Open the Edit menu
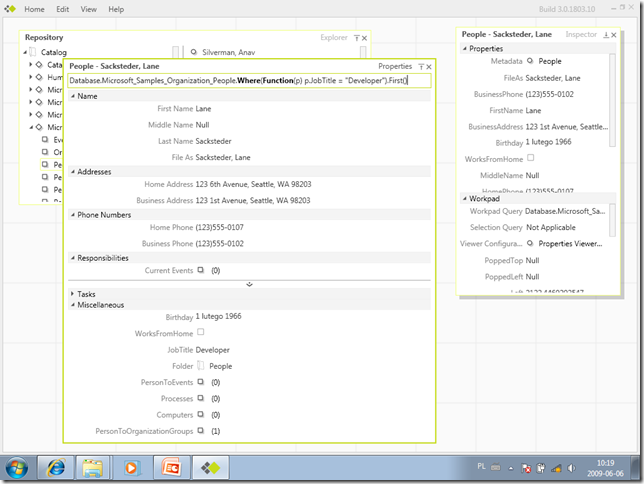 click(61, 9)
